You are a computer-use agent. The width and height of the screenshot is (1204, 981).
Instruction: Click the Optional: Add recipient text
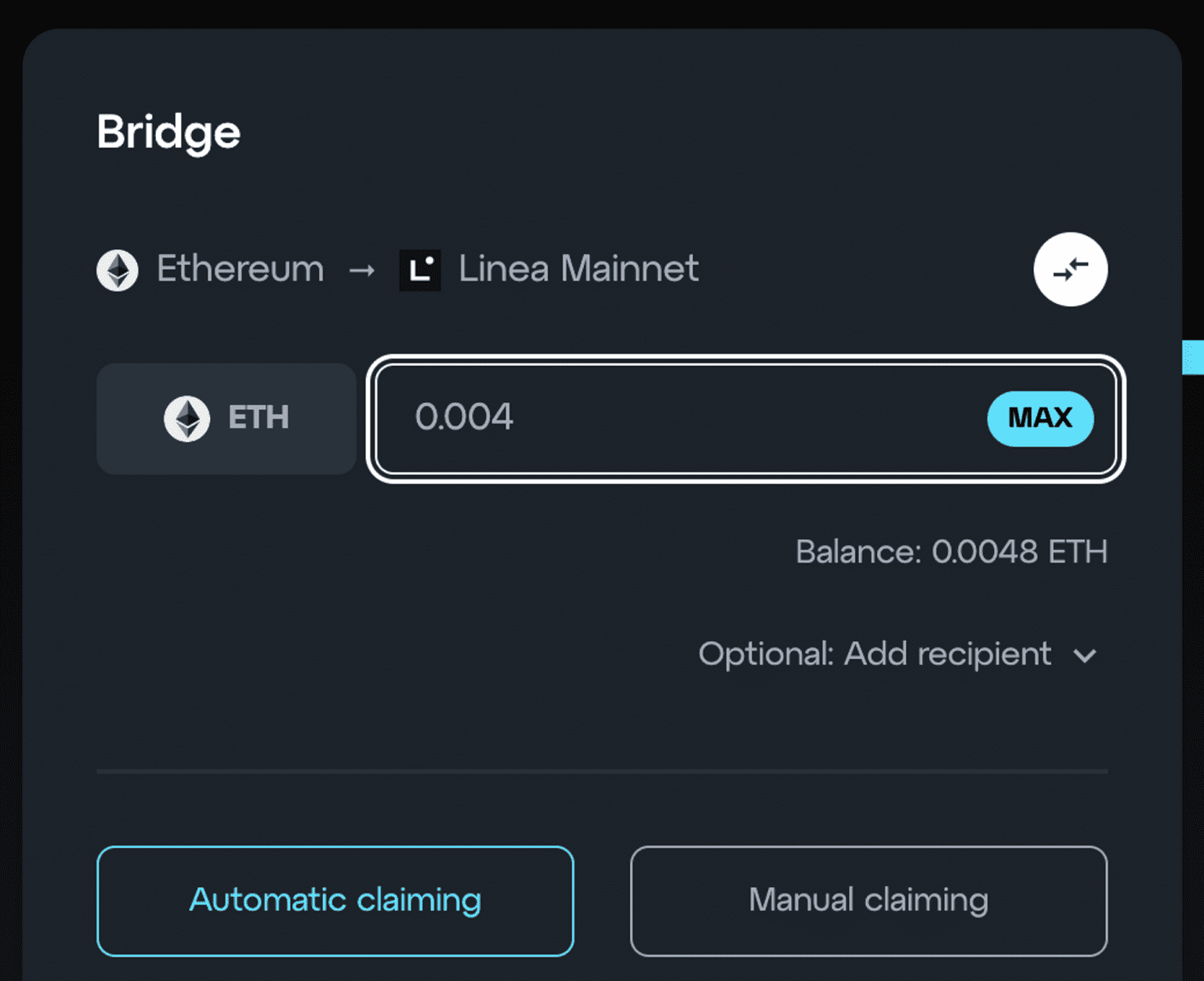(874, 654)
